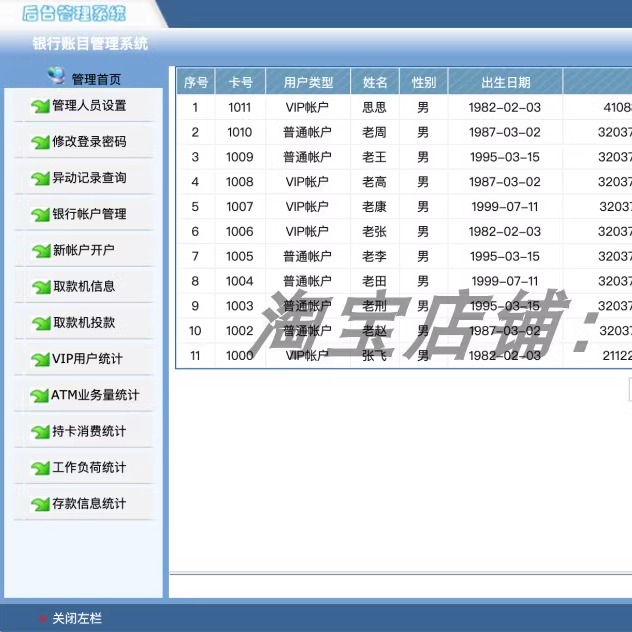
Task: Click the globe icon beside 管理首页
Action: 56,75
